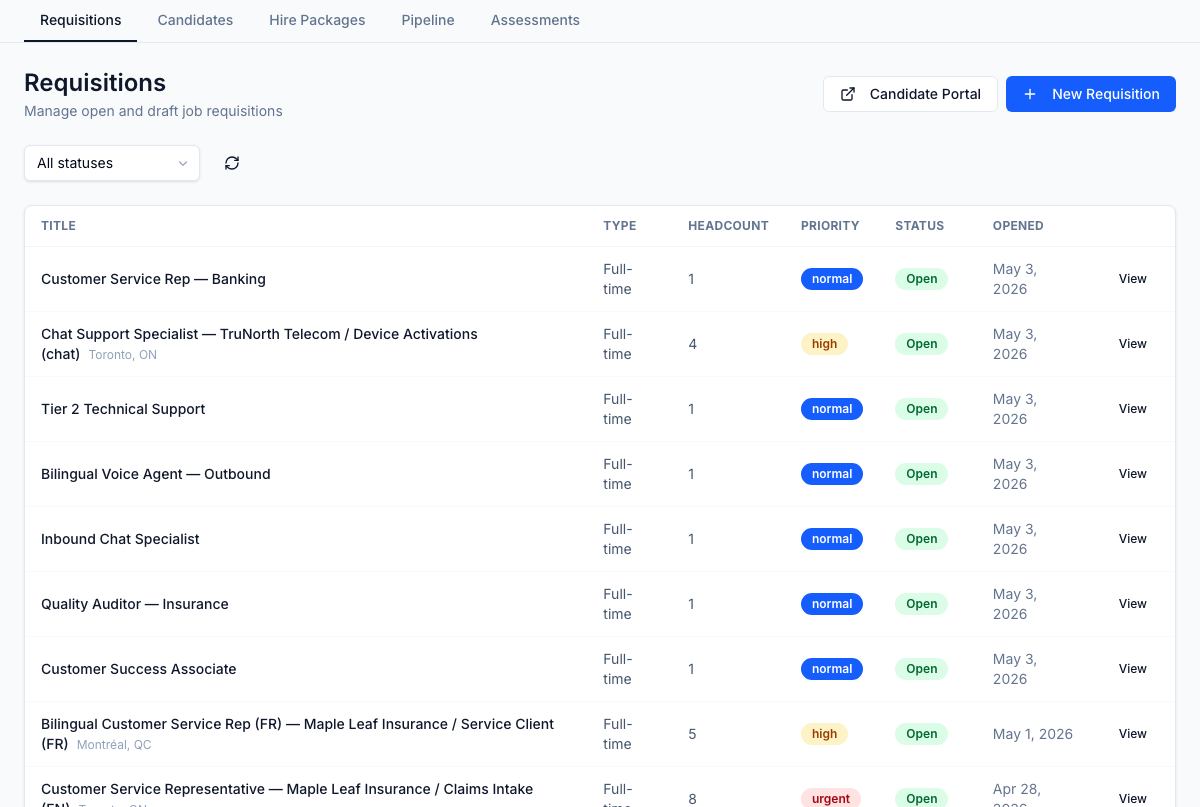Click the Toronto, ON location text
The height and width of the screenshot is (807, 1200).
(122, 355)
